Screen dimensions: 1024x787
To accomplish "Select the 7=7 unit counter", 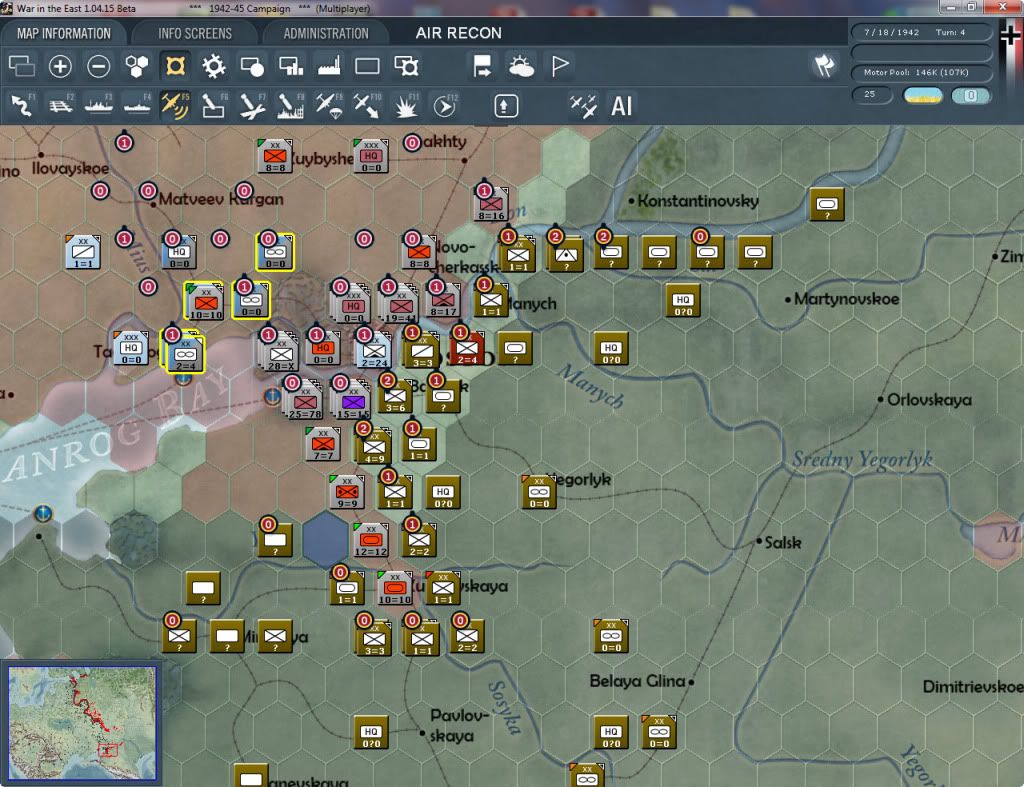I will pos(323,443).
